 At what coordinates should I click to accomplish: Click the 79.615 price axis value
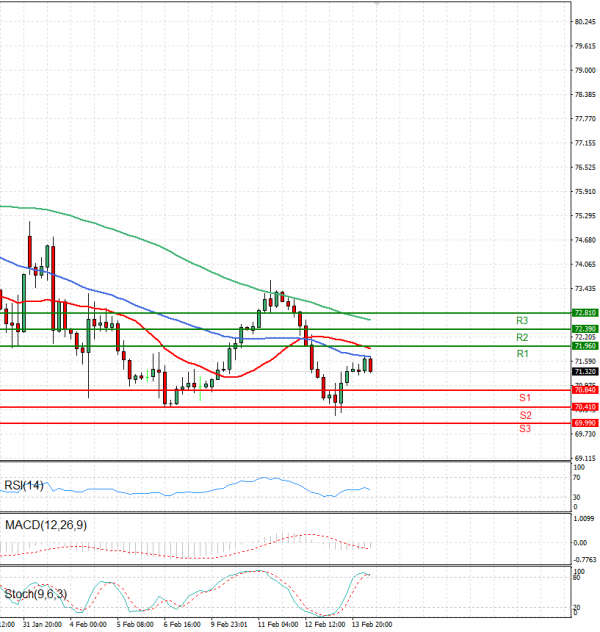(x=585, y=46)
